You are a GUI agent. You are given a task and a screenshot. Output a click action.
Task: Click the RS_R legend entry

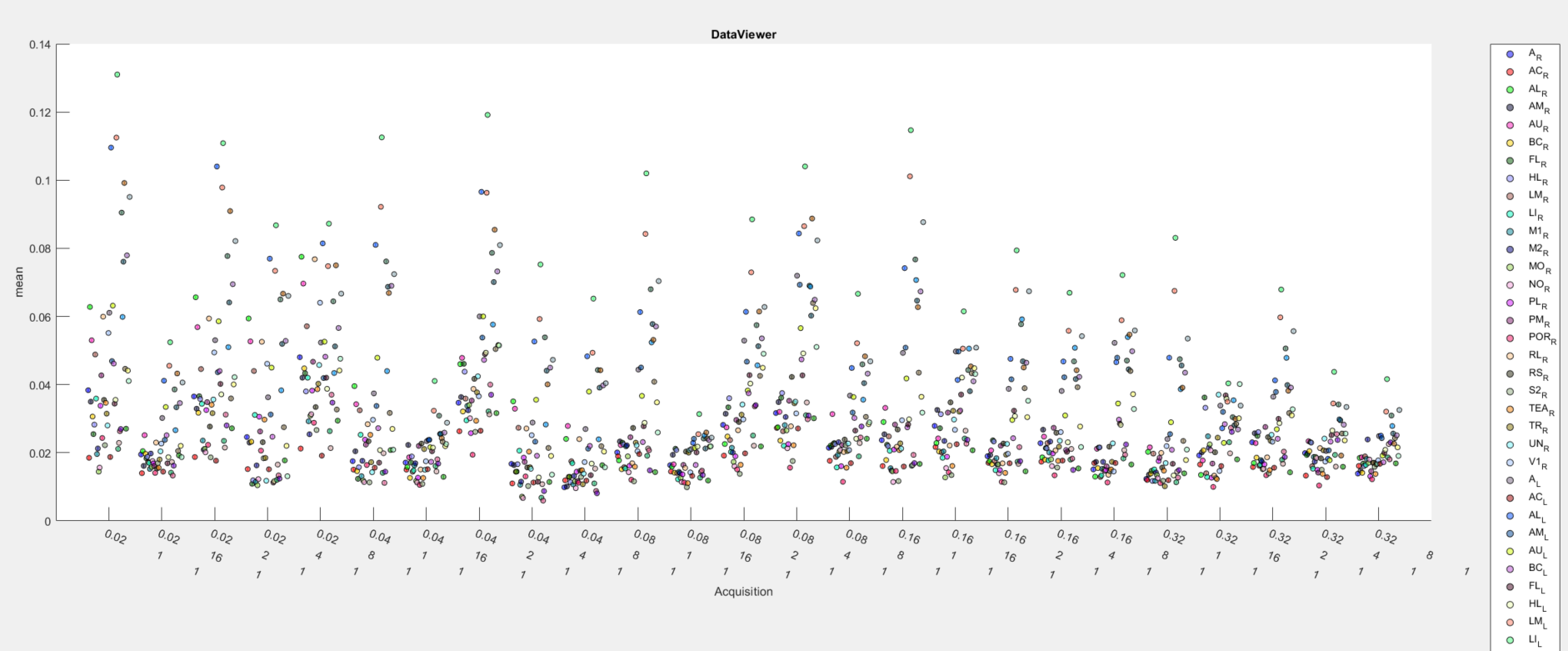(x=1527, y=373)
